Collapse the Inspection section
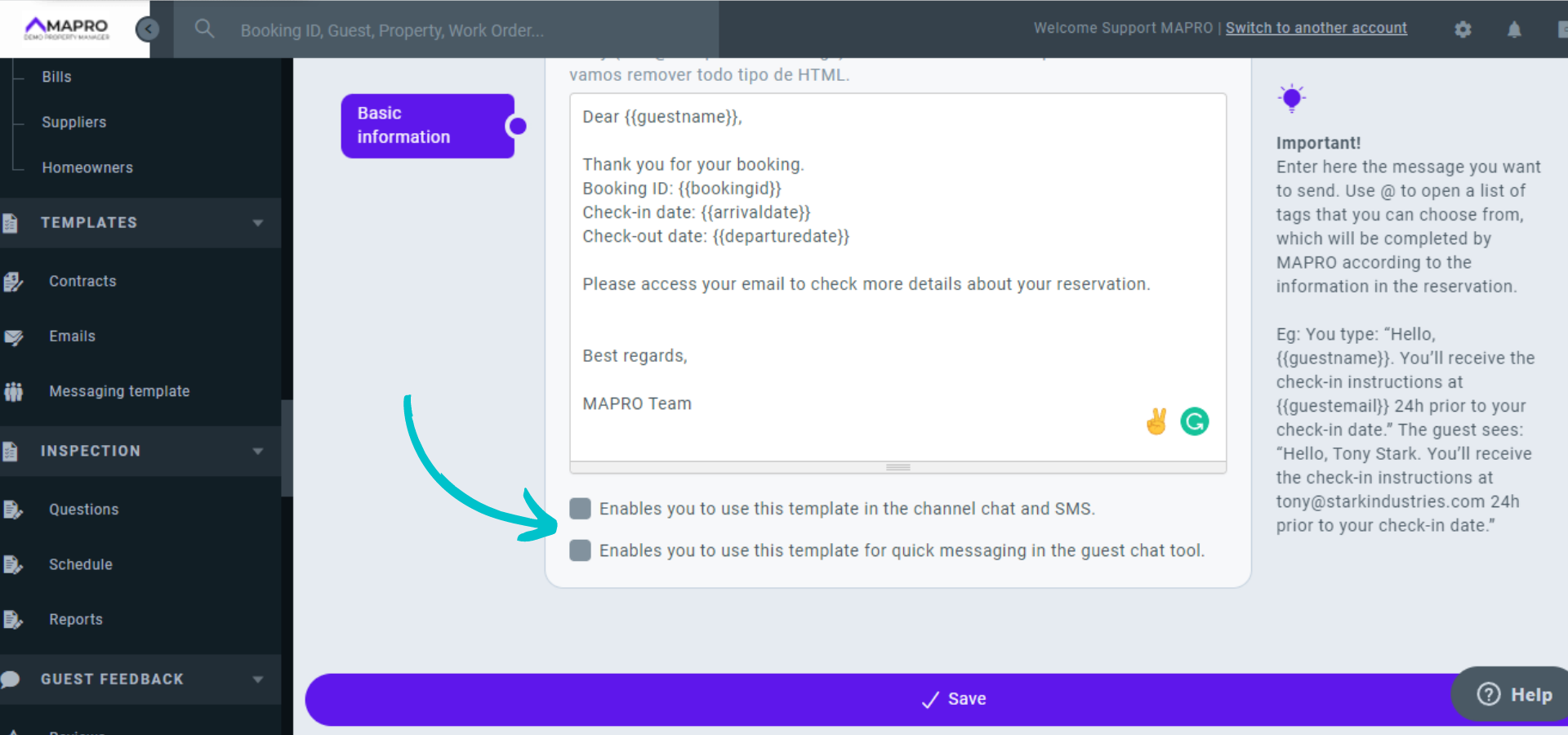 [x=258, y=450]
